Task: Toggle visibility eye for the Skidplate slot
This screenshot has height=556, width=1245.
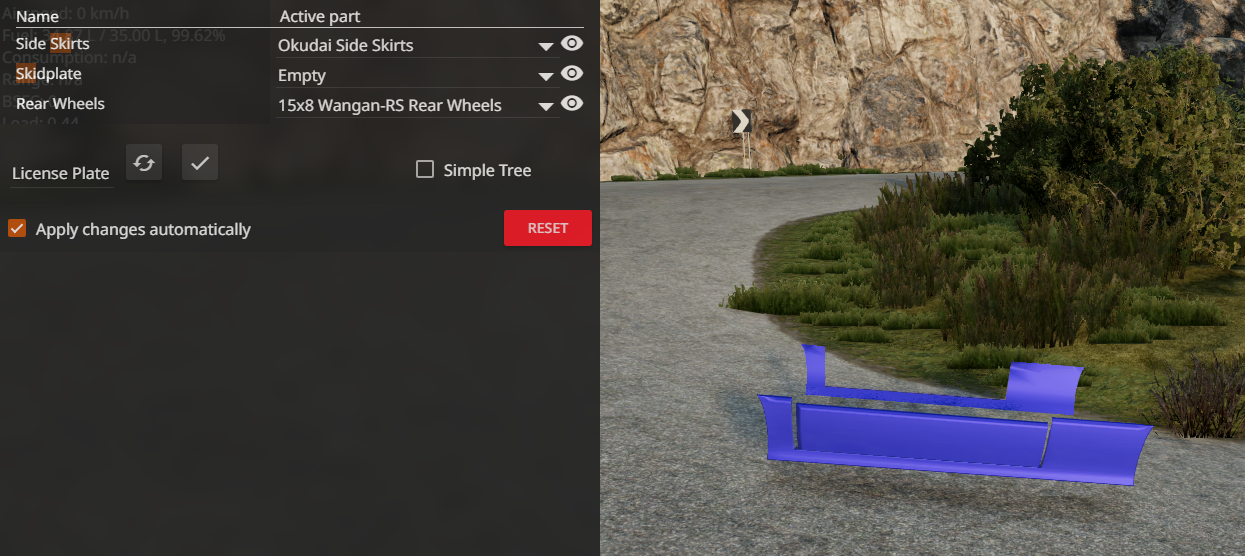Action: (572, 73)
